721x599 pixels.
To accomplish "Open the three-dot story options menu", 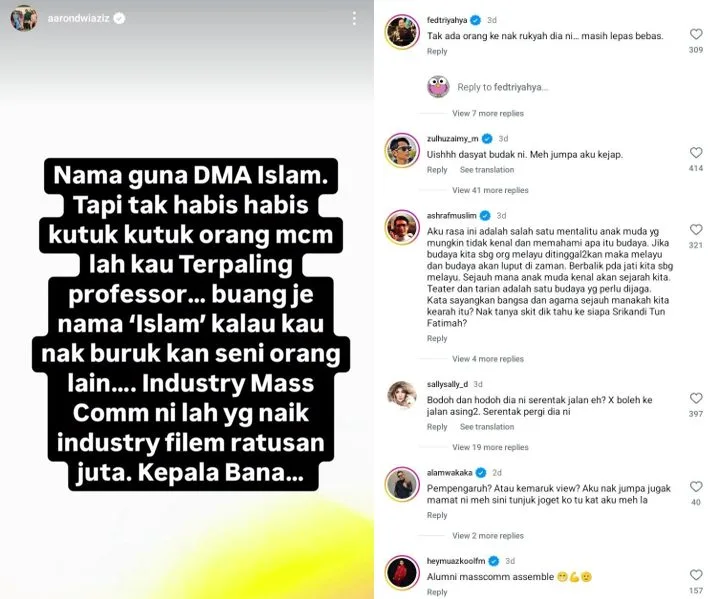I will (354, 18).
